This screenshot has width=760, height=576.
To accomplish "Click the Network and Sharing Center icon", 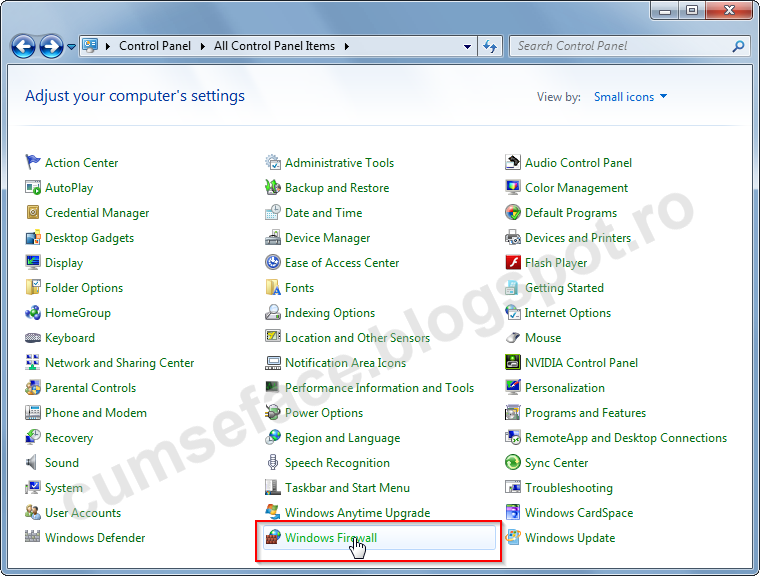I will [x=32, y=363].
